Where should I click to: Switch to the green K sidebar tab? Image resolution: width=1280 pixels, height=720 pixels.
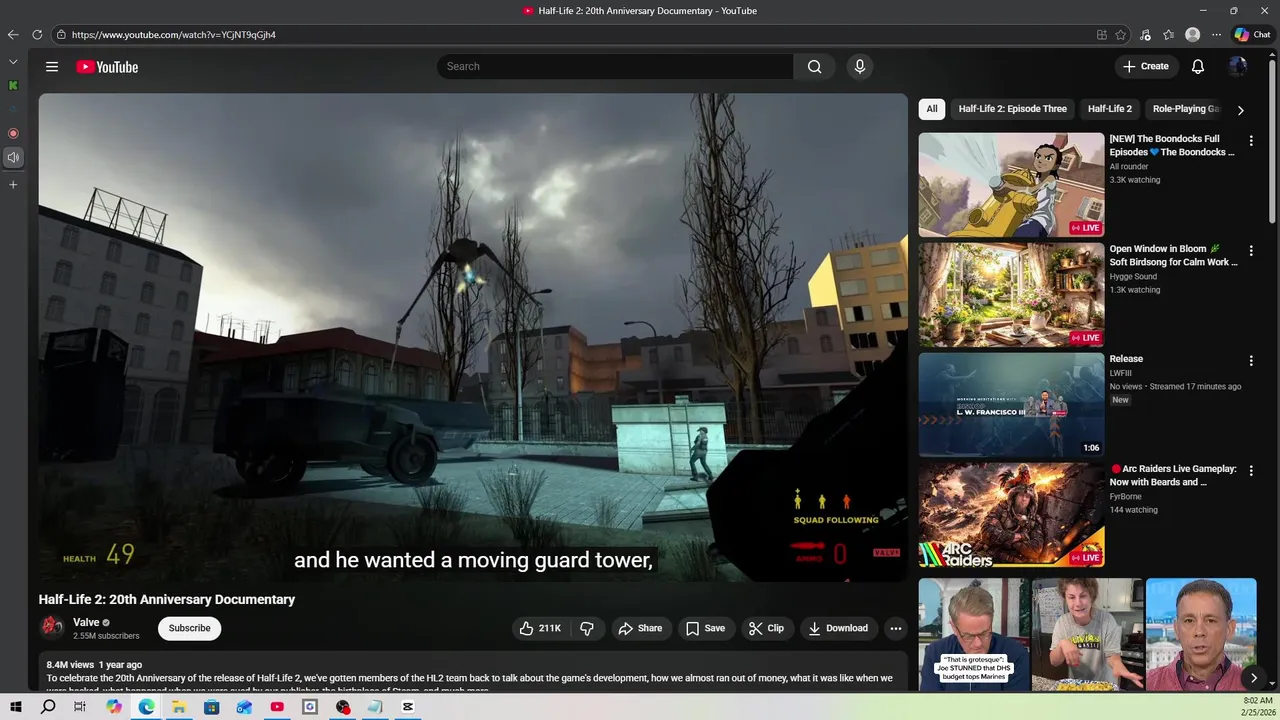[x=13, y=86]
